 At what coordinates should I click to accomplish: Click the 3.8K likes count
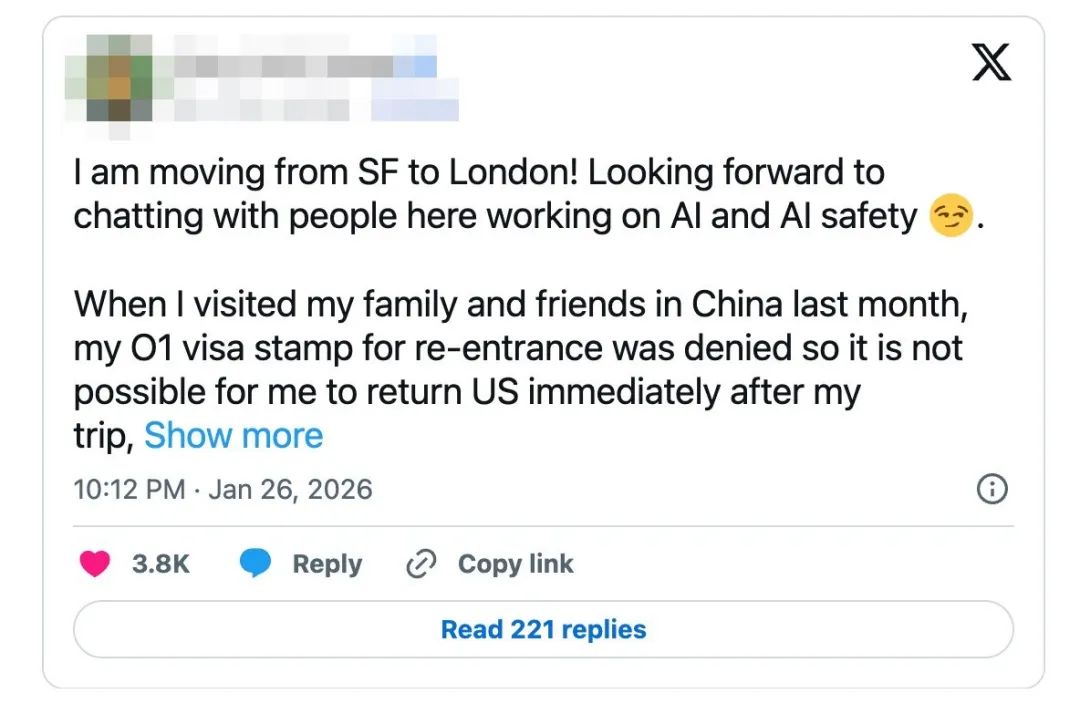160,564
